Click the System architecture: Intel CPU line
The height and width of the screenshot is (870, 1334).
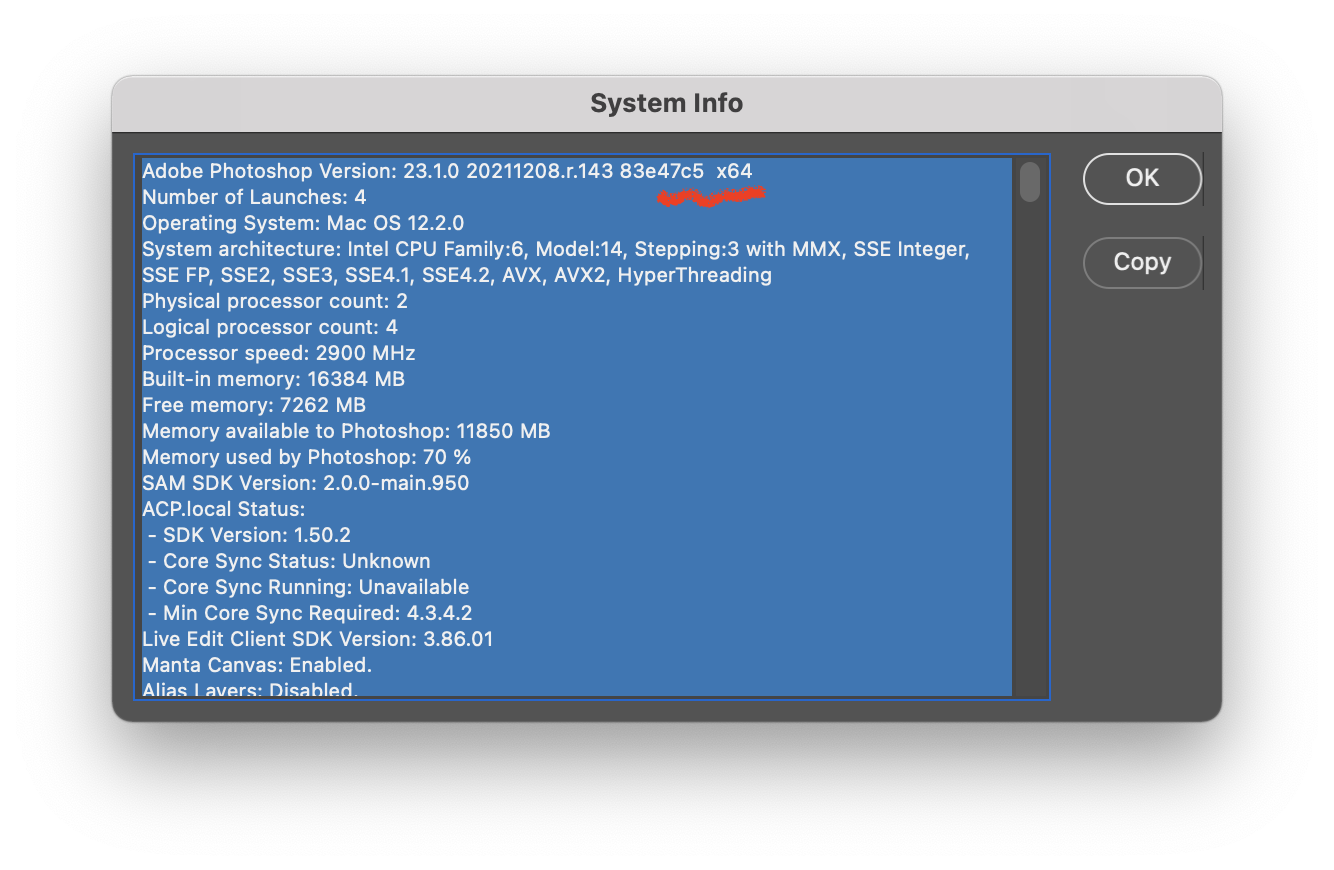[556, 249]
